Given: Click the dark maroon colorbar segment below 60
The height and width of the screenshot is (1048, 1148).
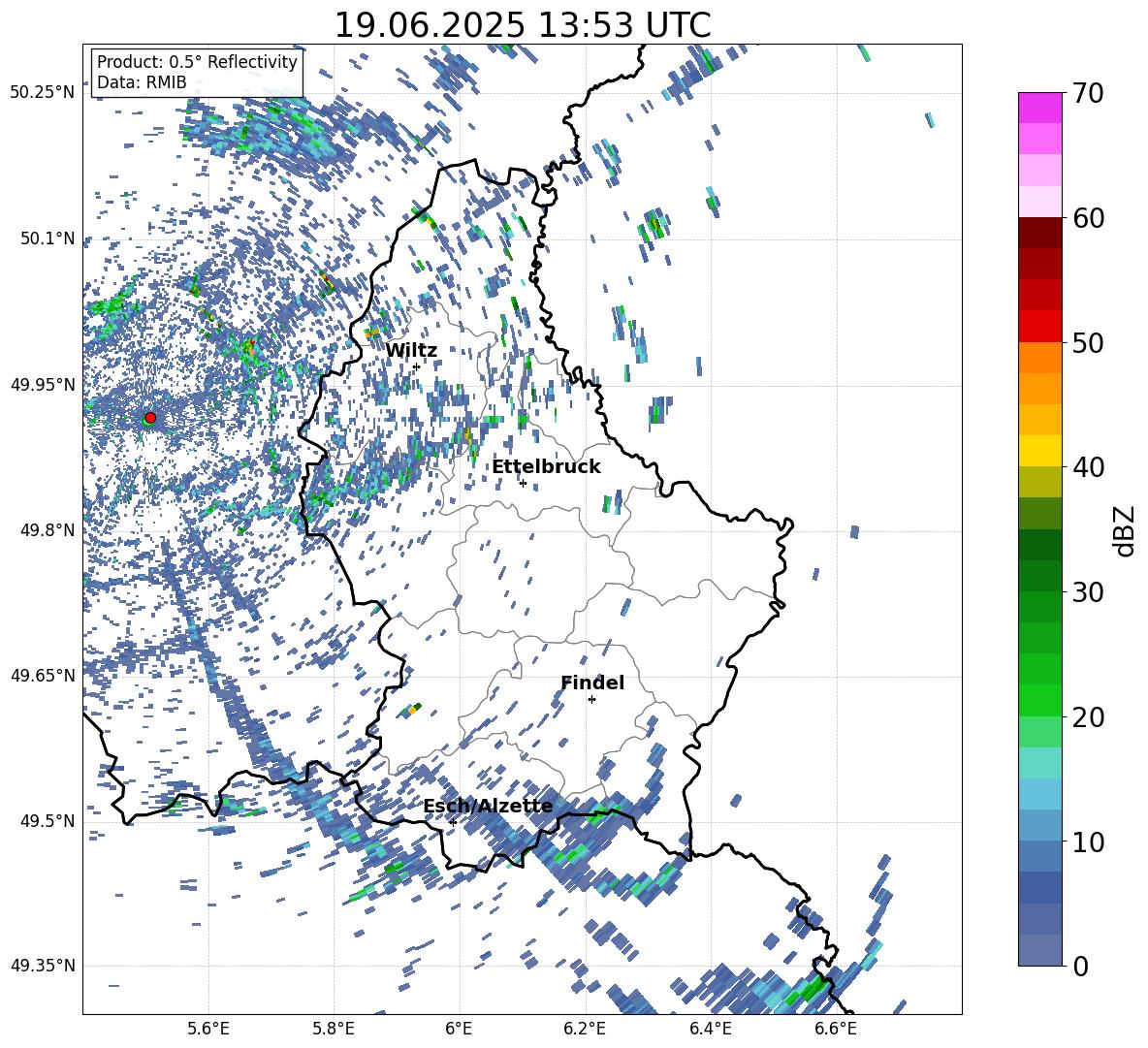Looking at the screenshot, I should tap(1039, 233).
